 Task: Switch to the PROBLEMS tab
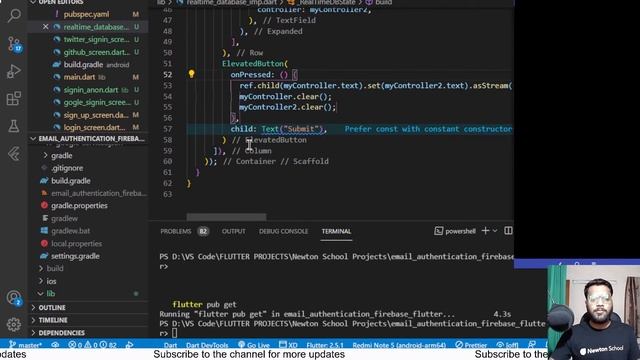176,231
